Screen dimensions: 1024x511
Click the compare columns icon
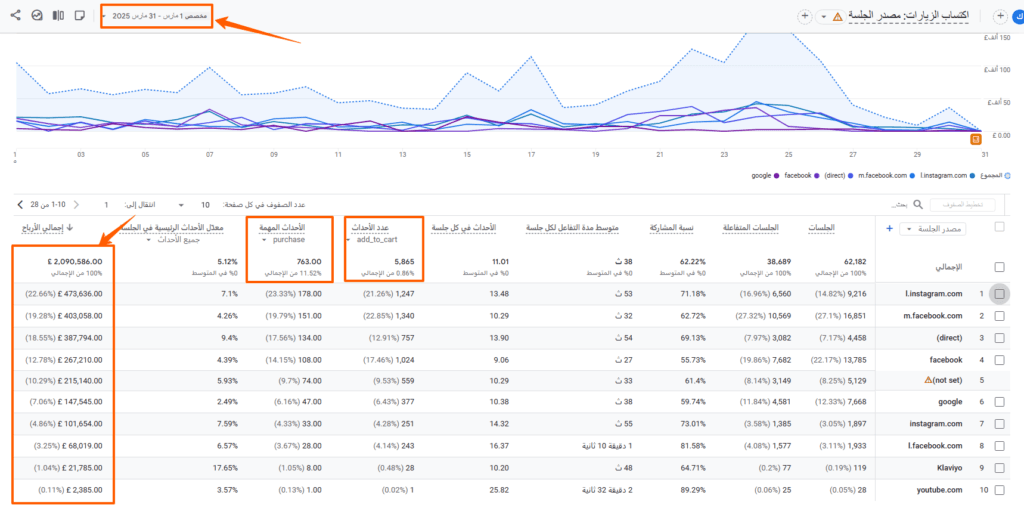(x=58, y=15)
